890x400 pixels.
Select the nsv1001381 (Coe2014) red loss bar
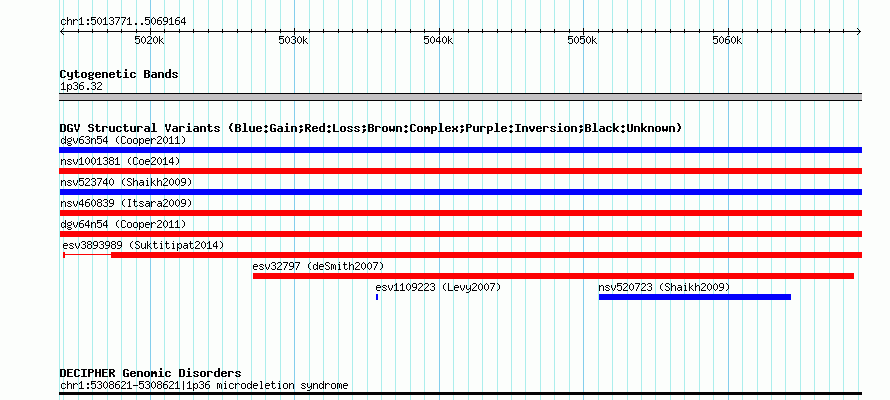pos(460,171)
